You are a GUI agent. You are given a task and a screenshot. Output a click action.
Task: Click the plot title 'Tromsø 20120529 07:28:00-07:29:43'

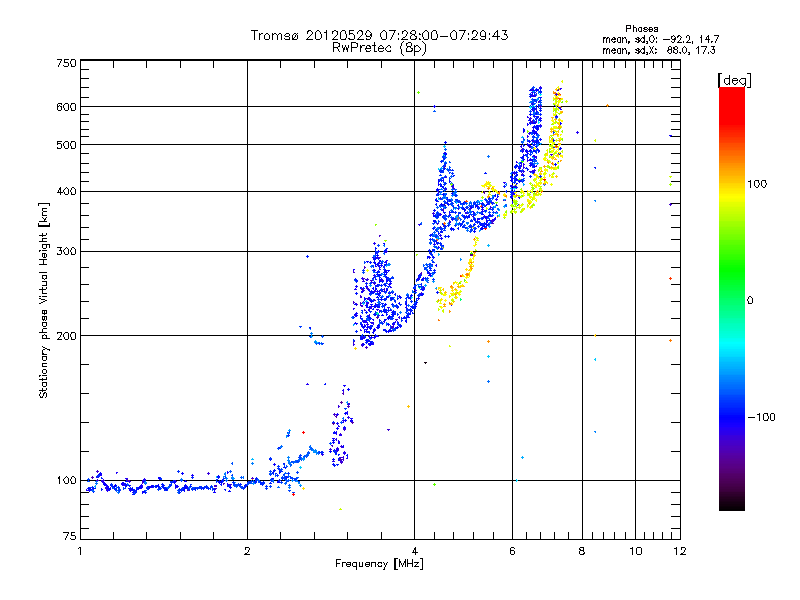[x=379, y=35]
